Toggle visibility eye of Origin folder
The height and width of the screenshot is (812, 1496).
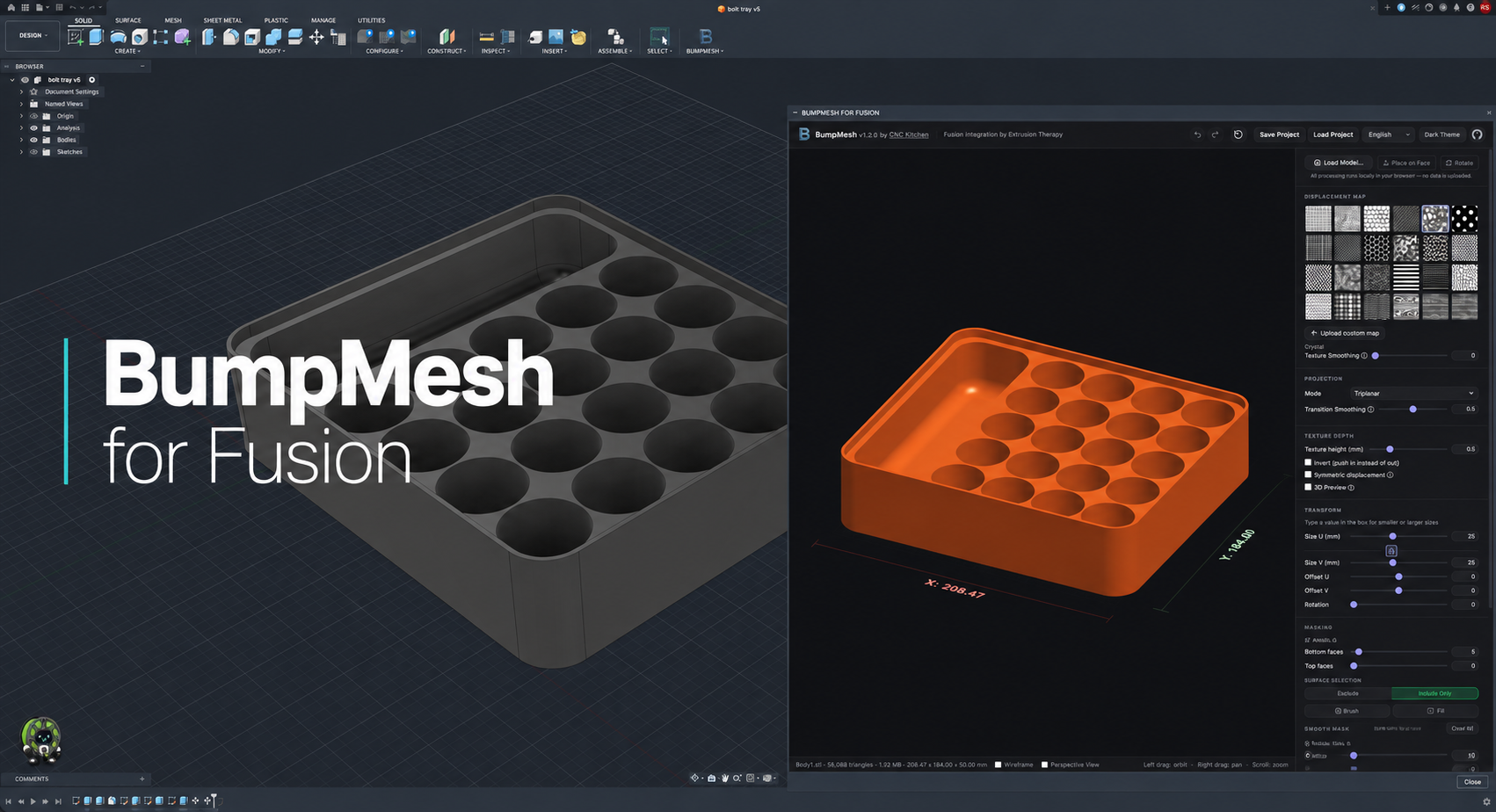click(x=34, y=116)
